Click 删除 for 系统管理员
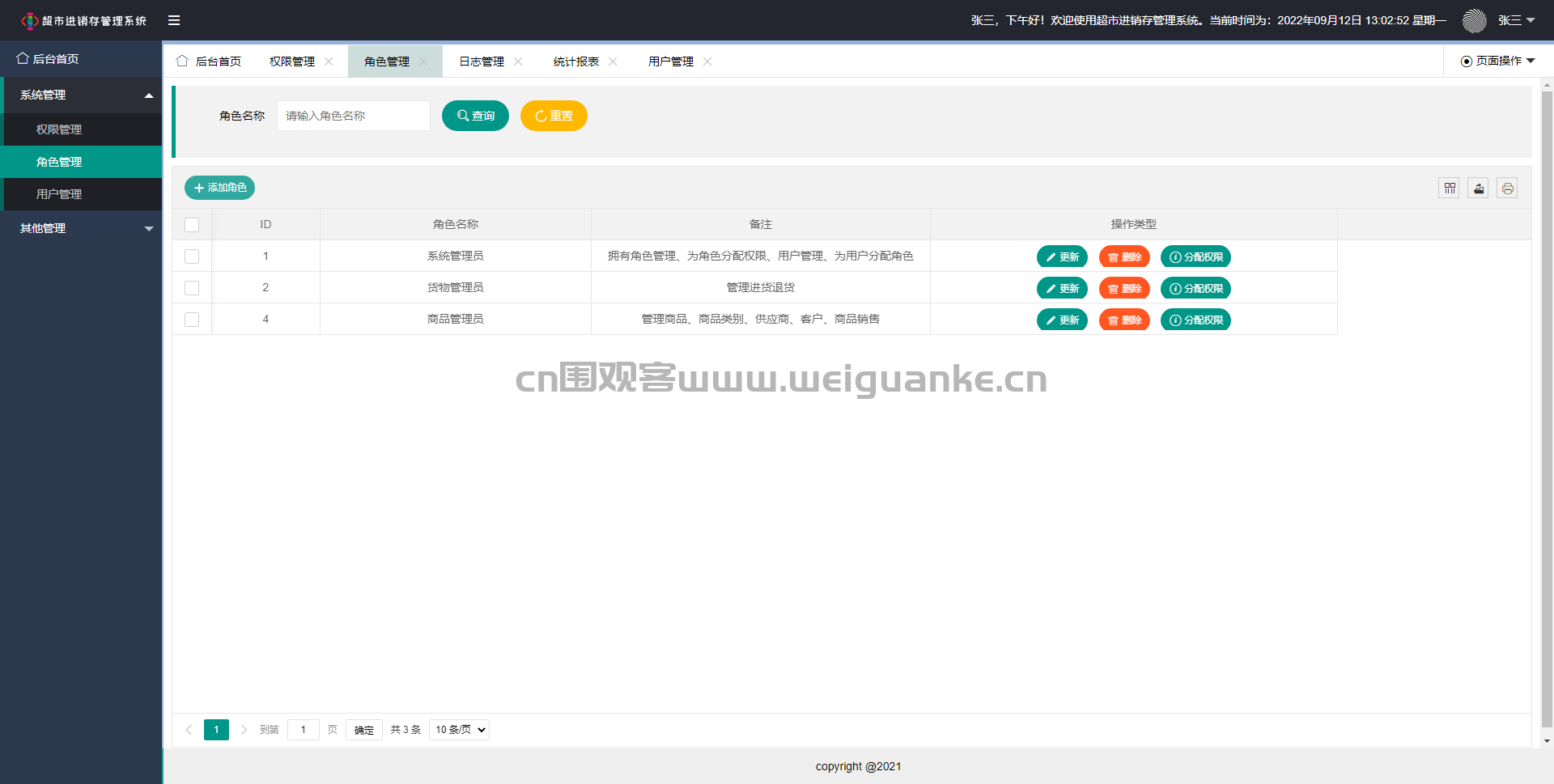The image size is (1554, 784). 1124,256
